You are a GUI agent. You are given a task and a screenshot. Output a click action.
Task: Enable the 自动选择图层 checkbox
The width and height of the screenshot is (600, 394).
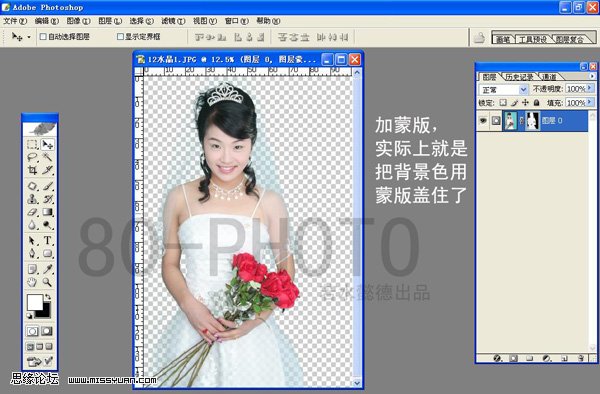click(43, 37)
